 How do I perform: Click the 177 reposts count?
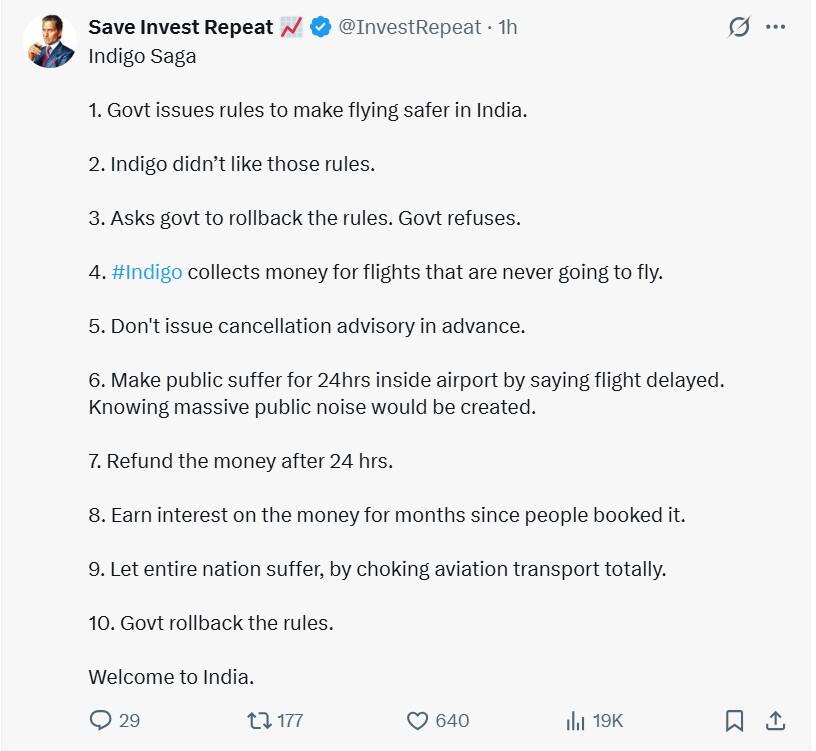290,720
